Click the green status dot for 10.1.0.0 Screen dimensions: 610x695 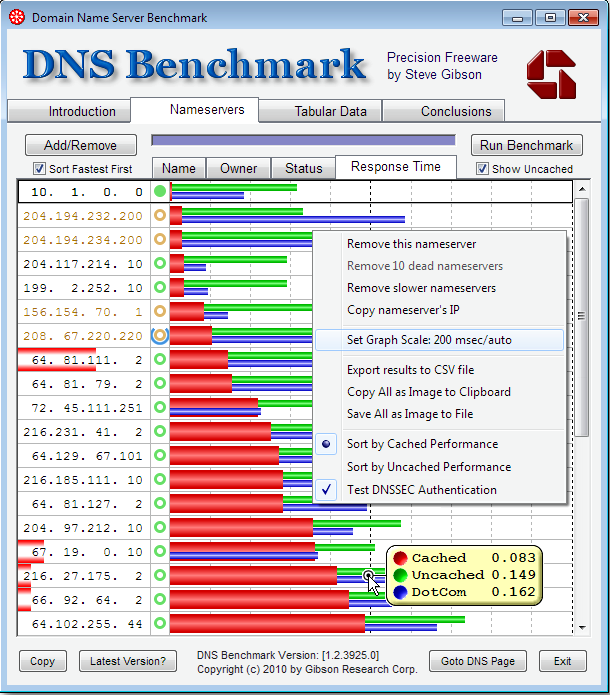pos(160,191)
